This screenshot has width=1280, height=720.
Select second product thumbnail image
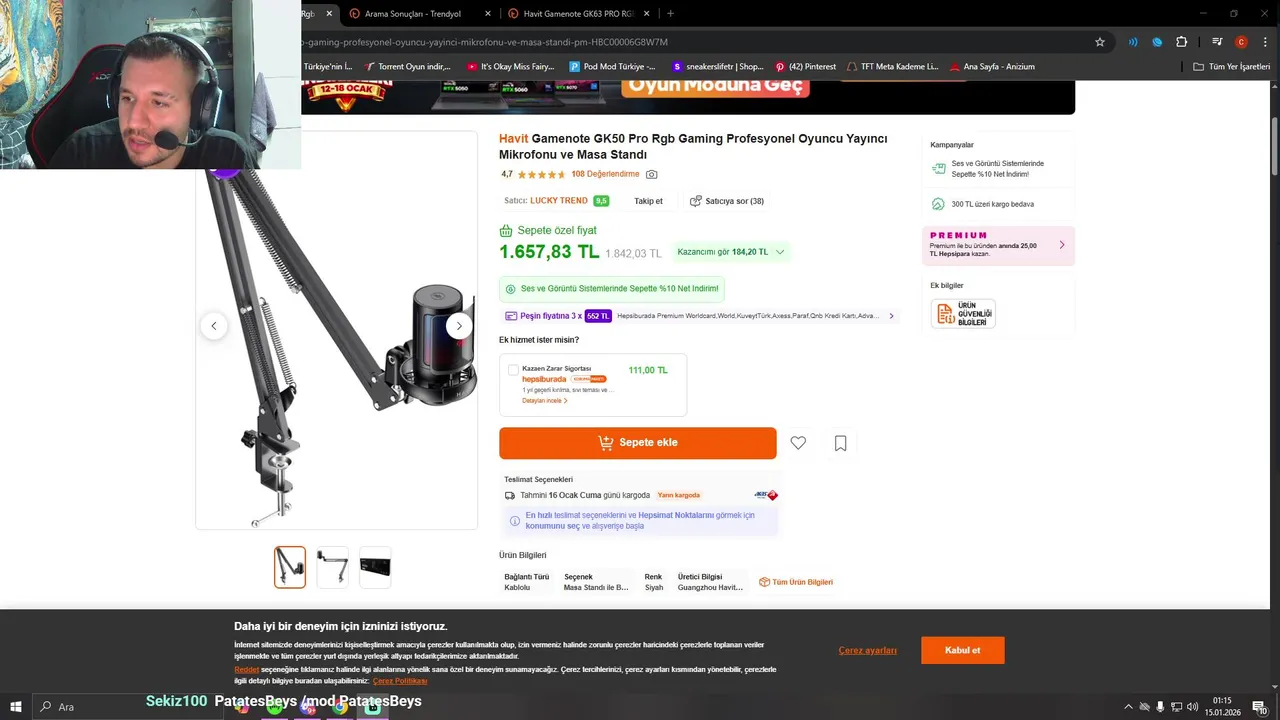pyautogui.click(x=333, y=567)
